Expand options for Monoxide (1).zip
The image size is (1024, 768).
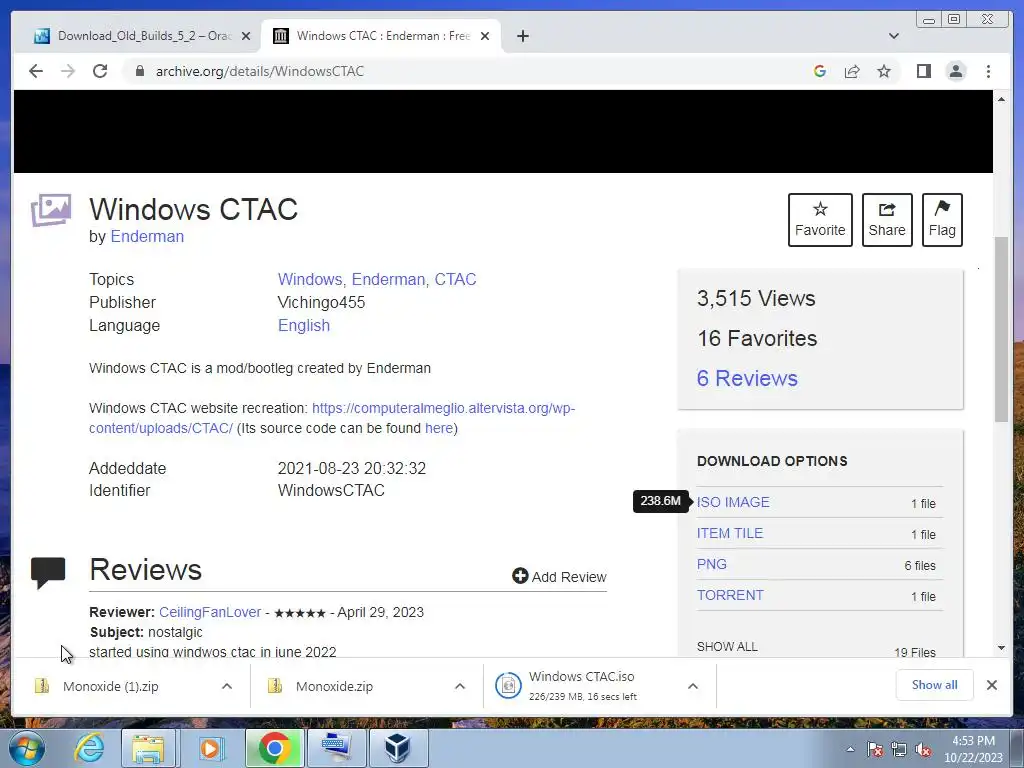[x=227, y=686]
